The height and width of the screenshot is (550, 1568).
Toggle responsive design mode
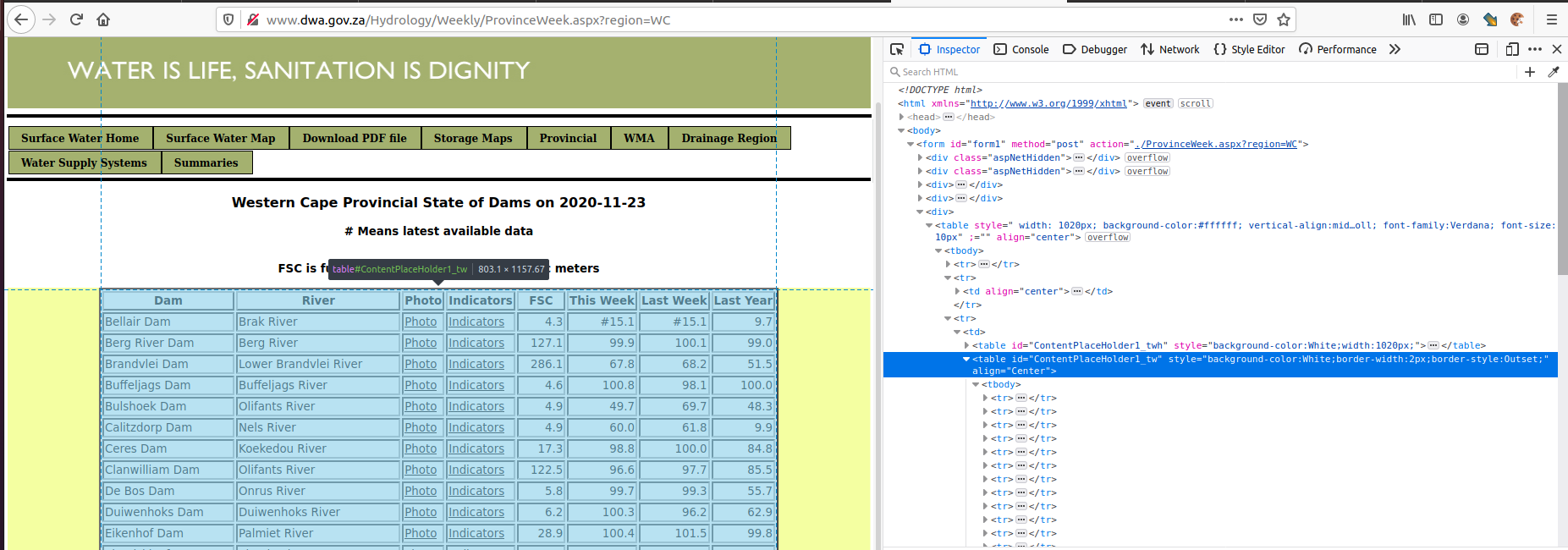1512,49
